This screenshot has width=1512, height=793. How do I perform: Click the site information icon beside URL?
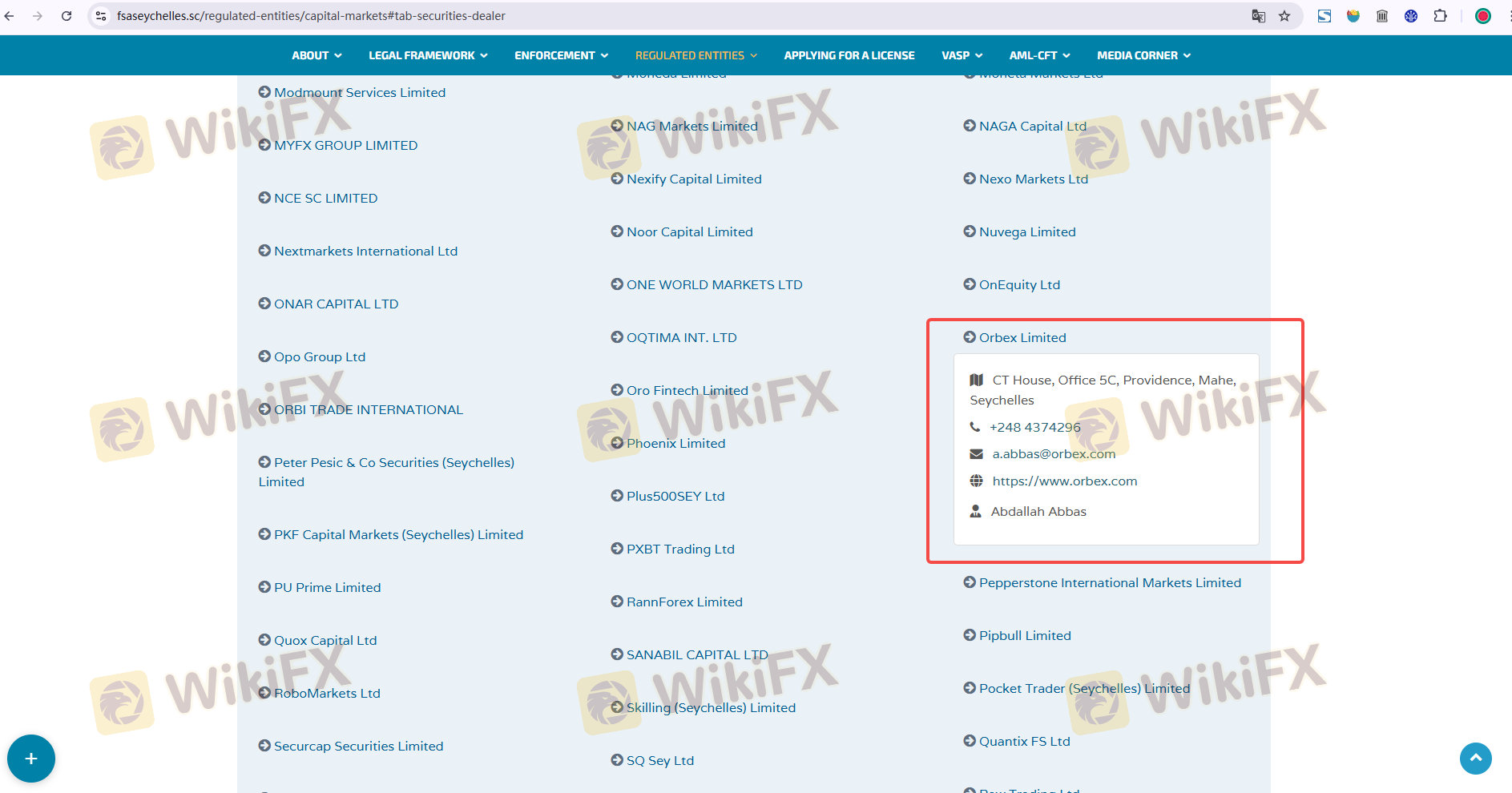(101, 16)
